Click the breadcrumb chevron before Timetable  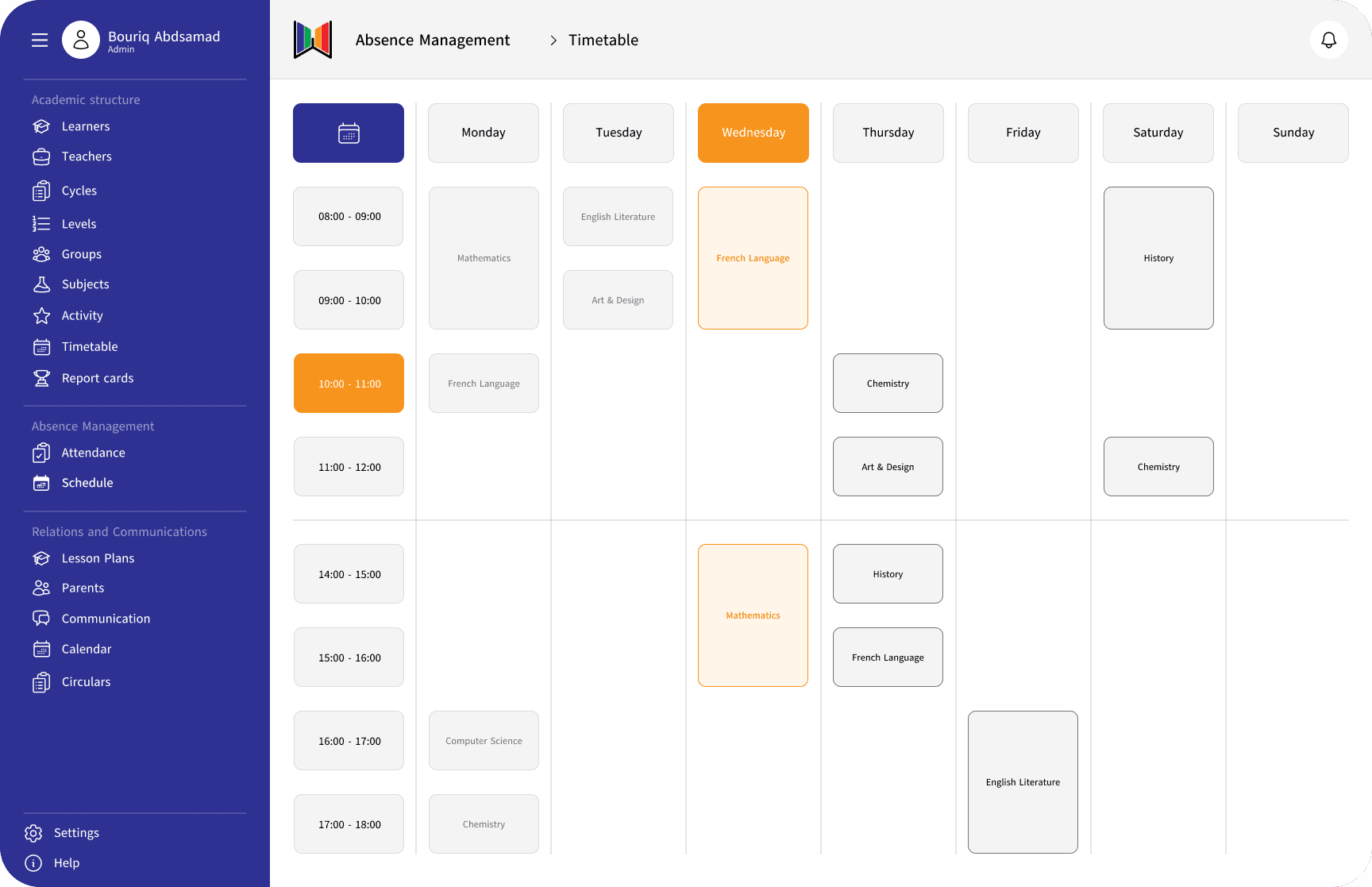[553, 40]
